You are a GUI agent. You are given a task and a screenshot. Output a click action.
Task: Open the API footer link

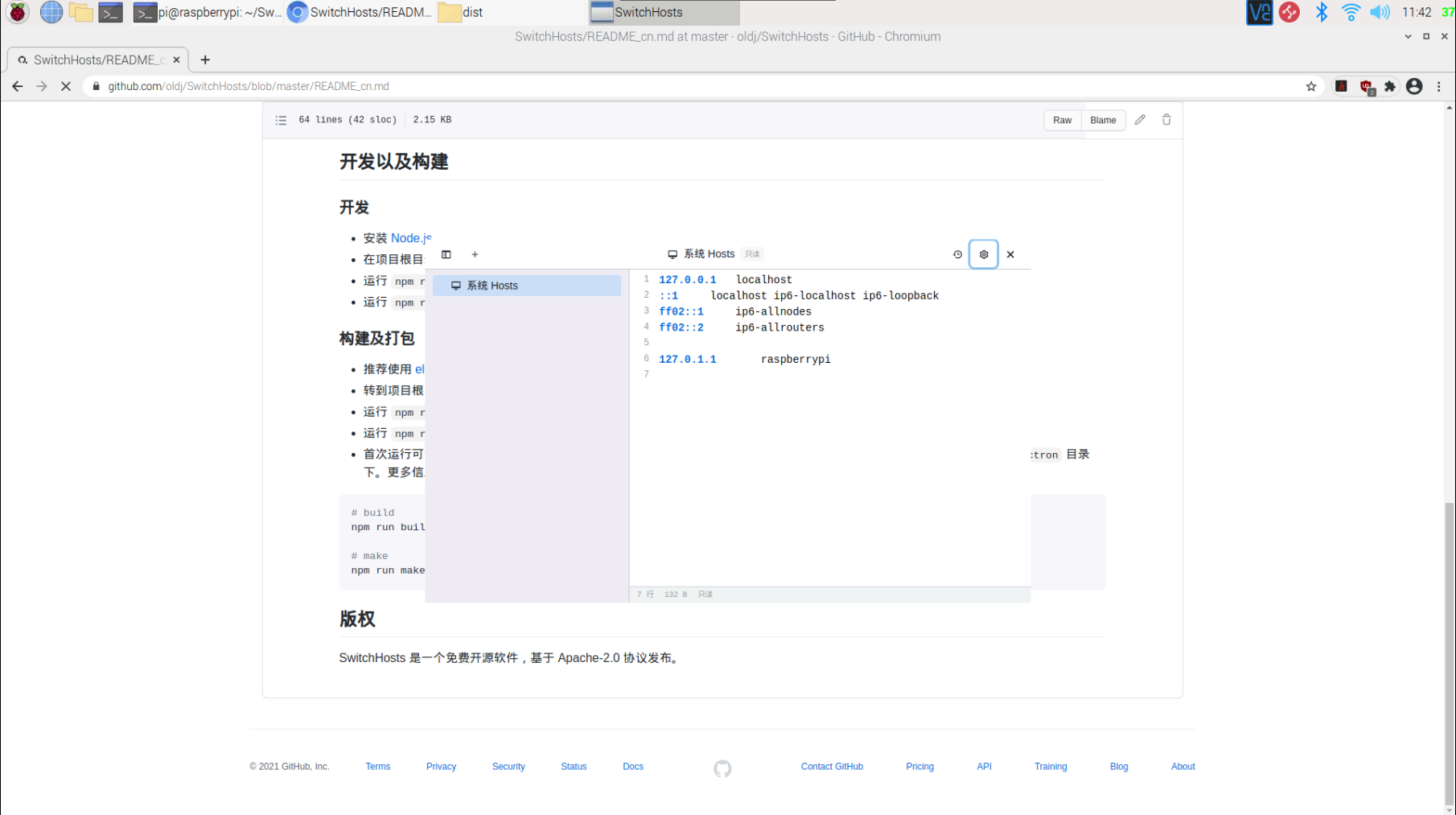coord(984,767)
